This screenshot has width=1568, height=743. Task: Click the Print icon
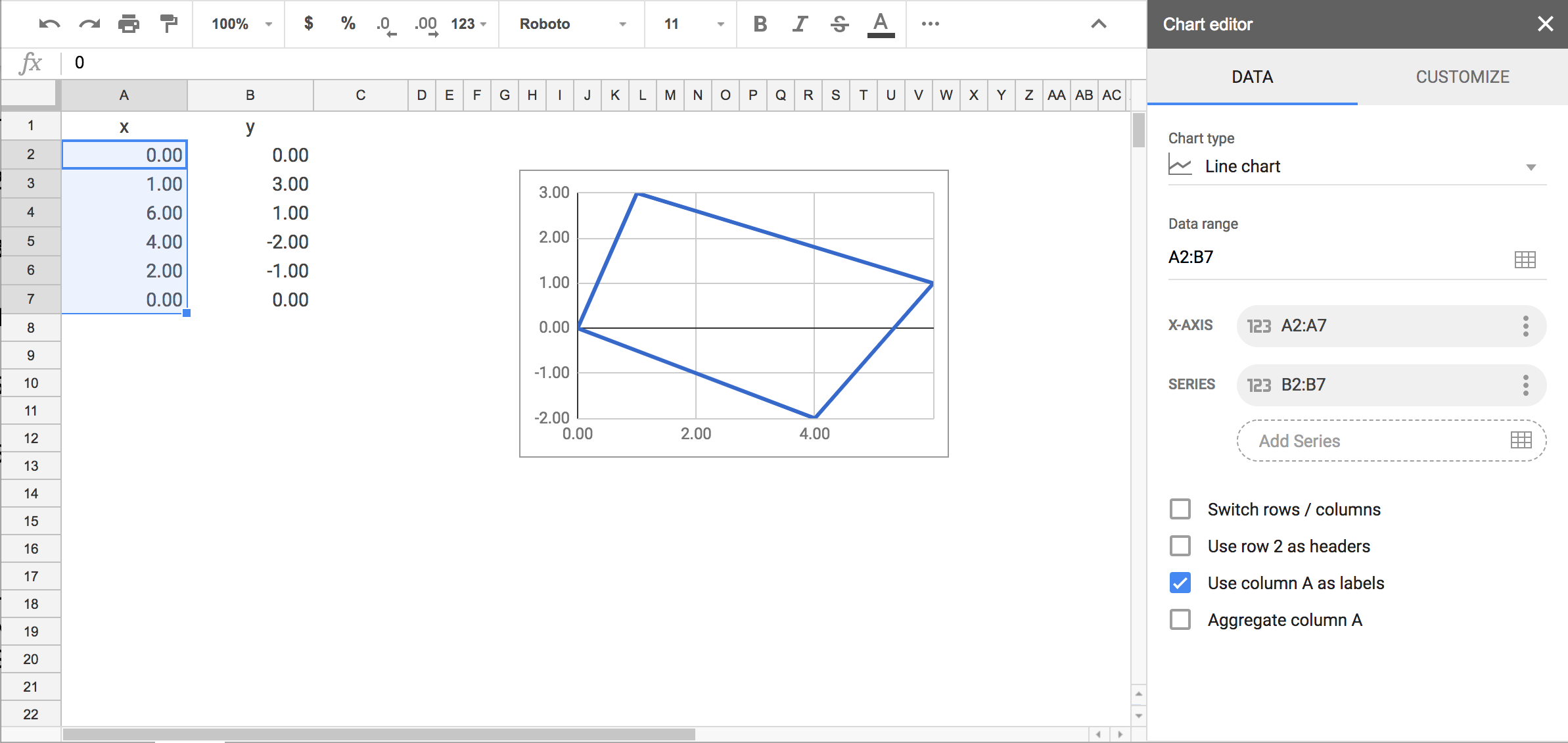129,24
